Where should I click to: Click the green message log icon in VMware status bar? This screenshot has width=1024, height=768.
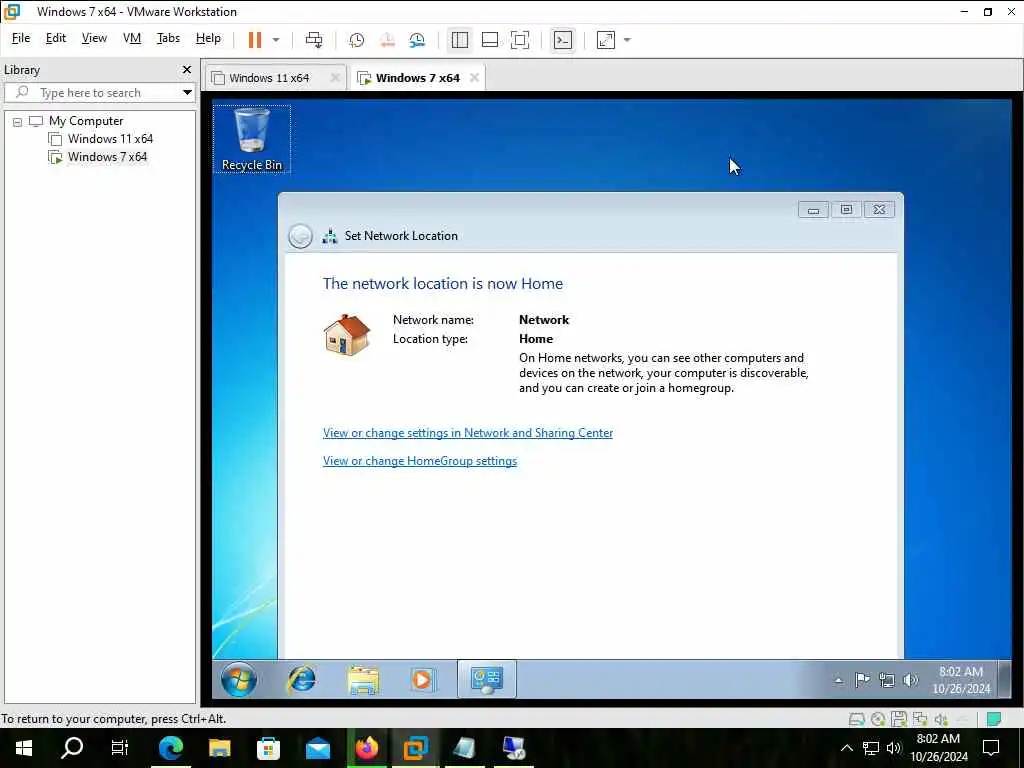(994, 720)
